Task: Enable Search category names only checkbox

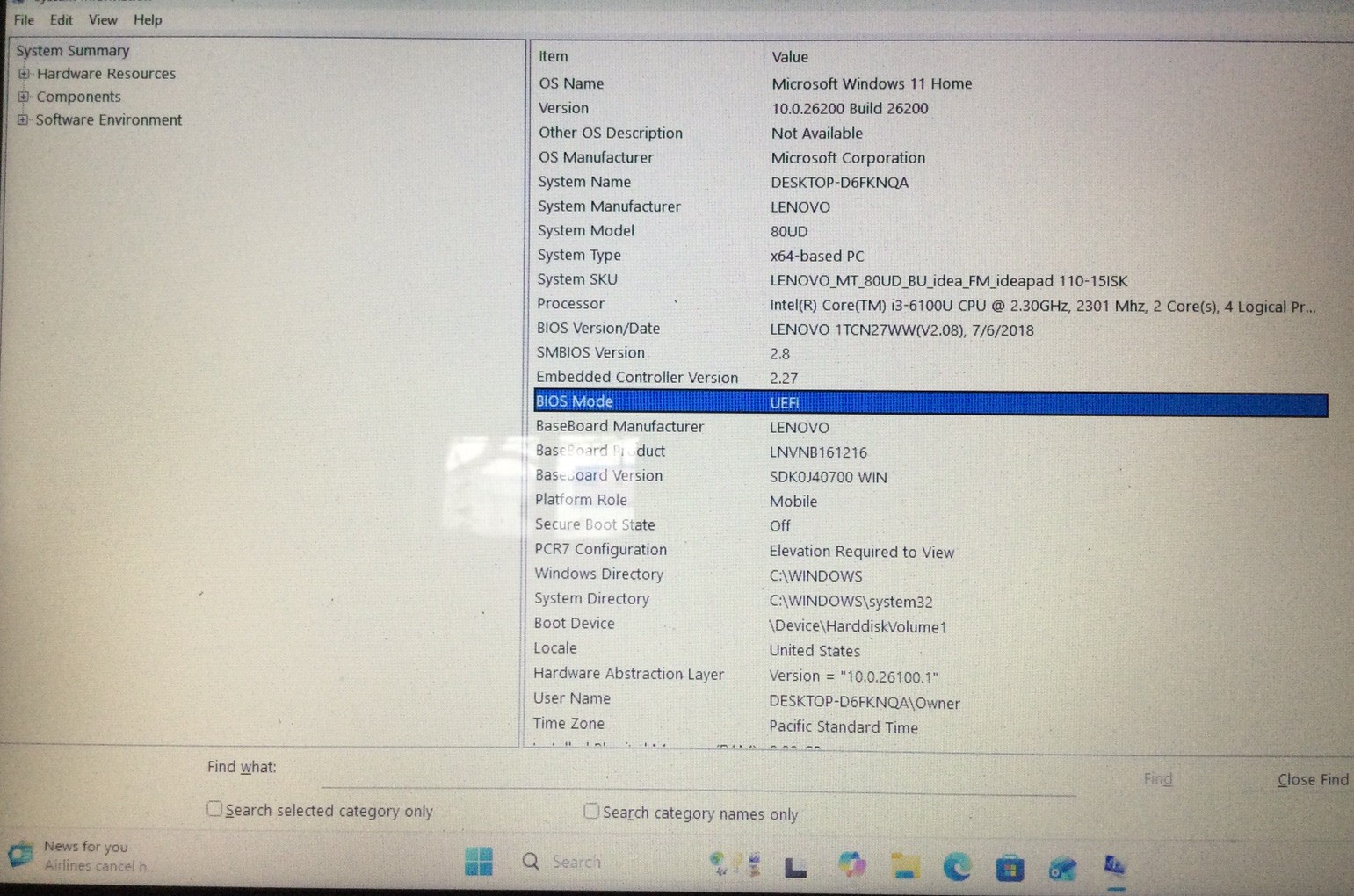Action: click(591, 812)
